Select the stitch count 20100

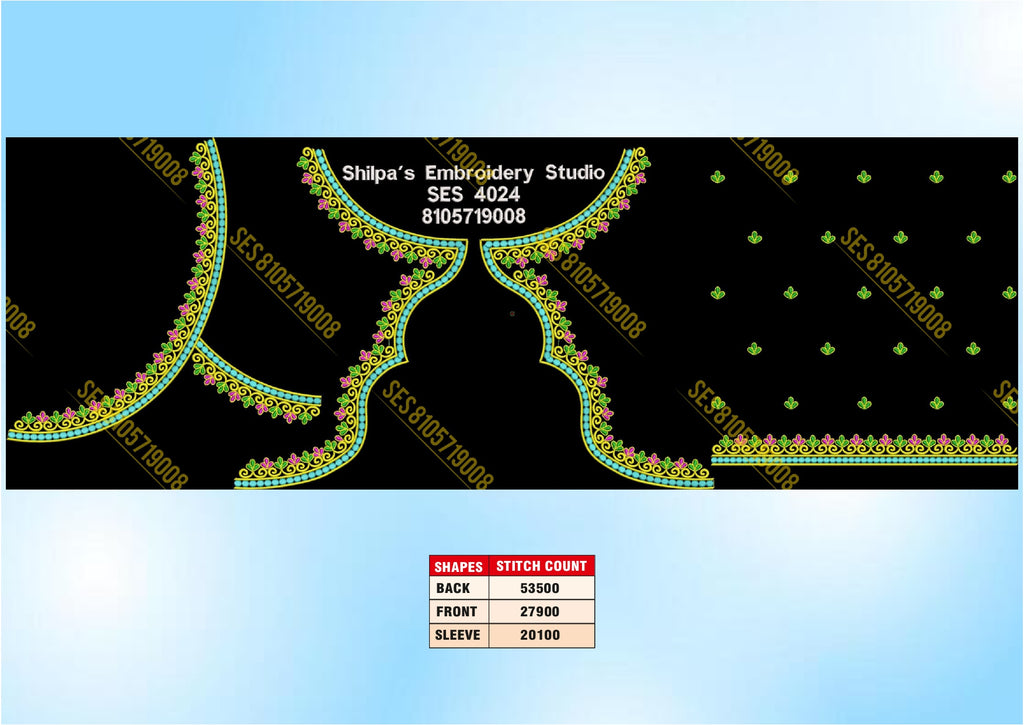[x=539, y=635]
